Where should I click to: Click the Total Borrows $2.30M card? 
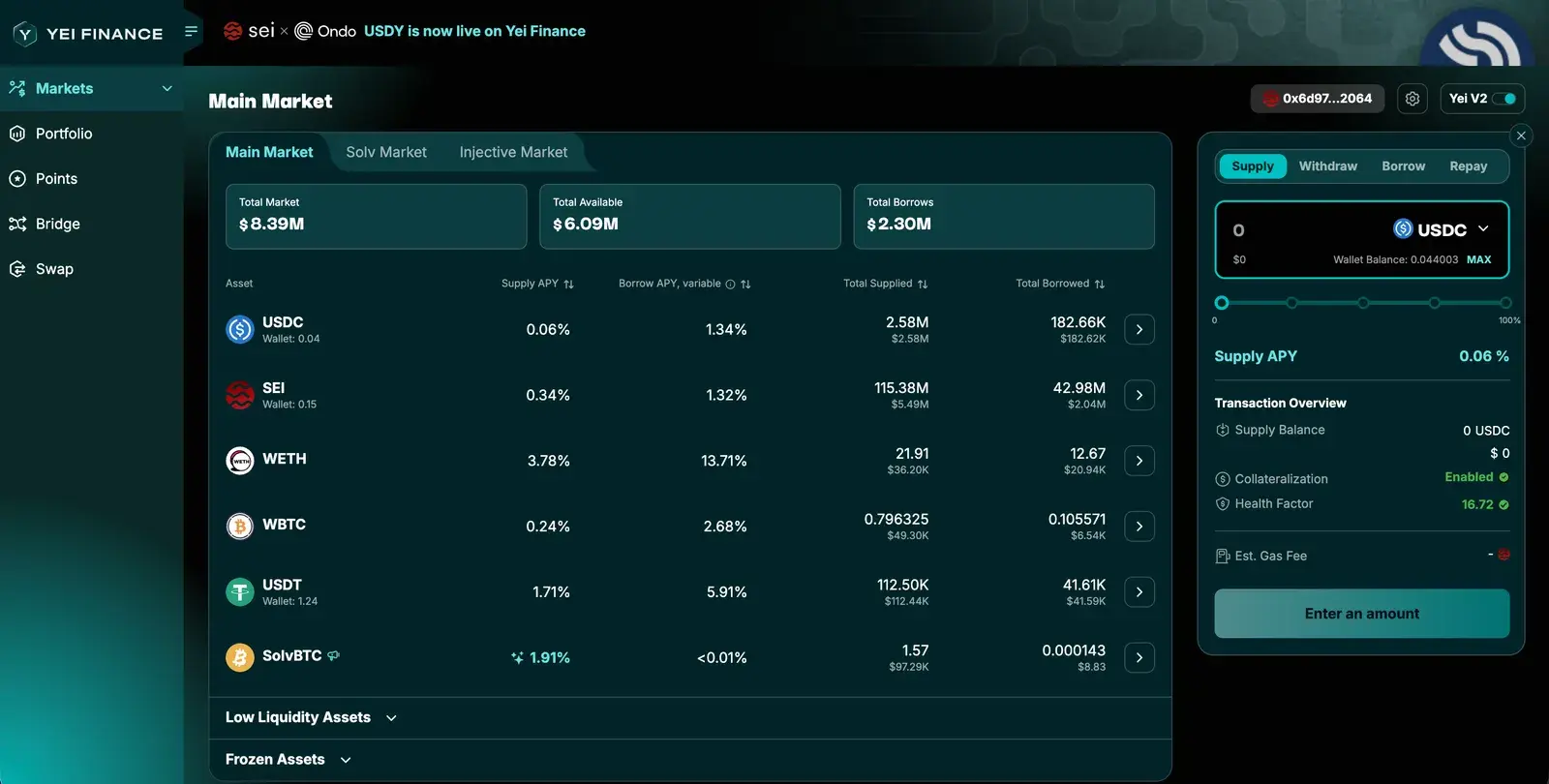[x=1004, y=217]
